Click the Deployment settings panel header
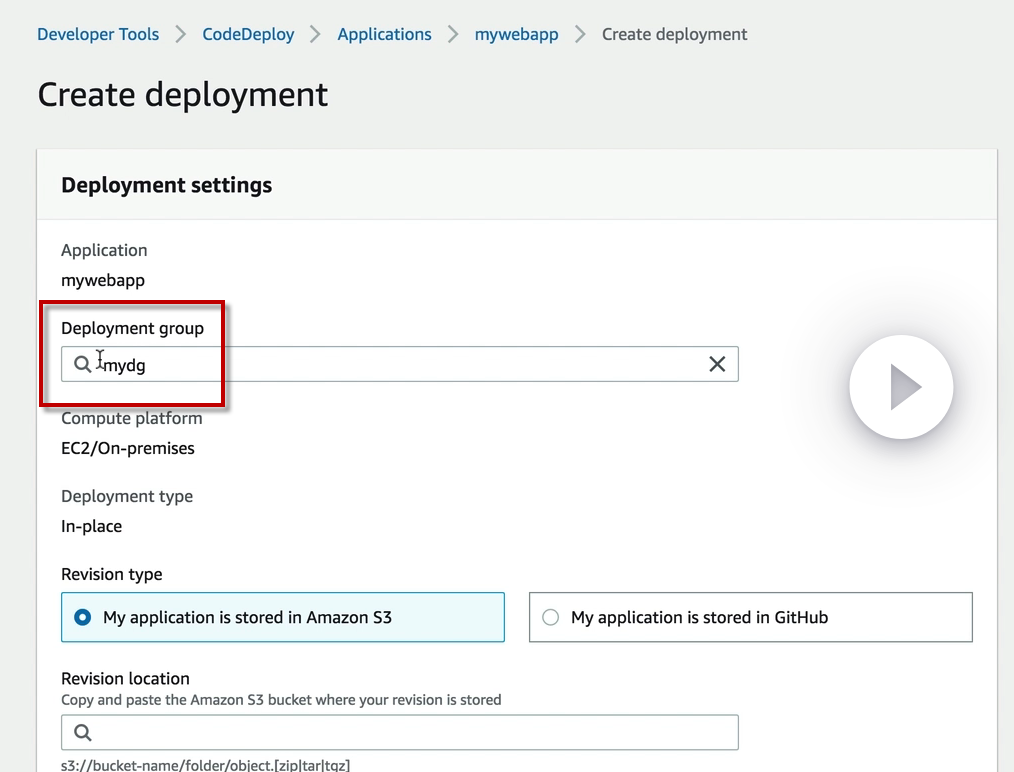This screenshot has width=1014, height=772. tap(166, 185)
